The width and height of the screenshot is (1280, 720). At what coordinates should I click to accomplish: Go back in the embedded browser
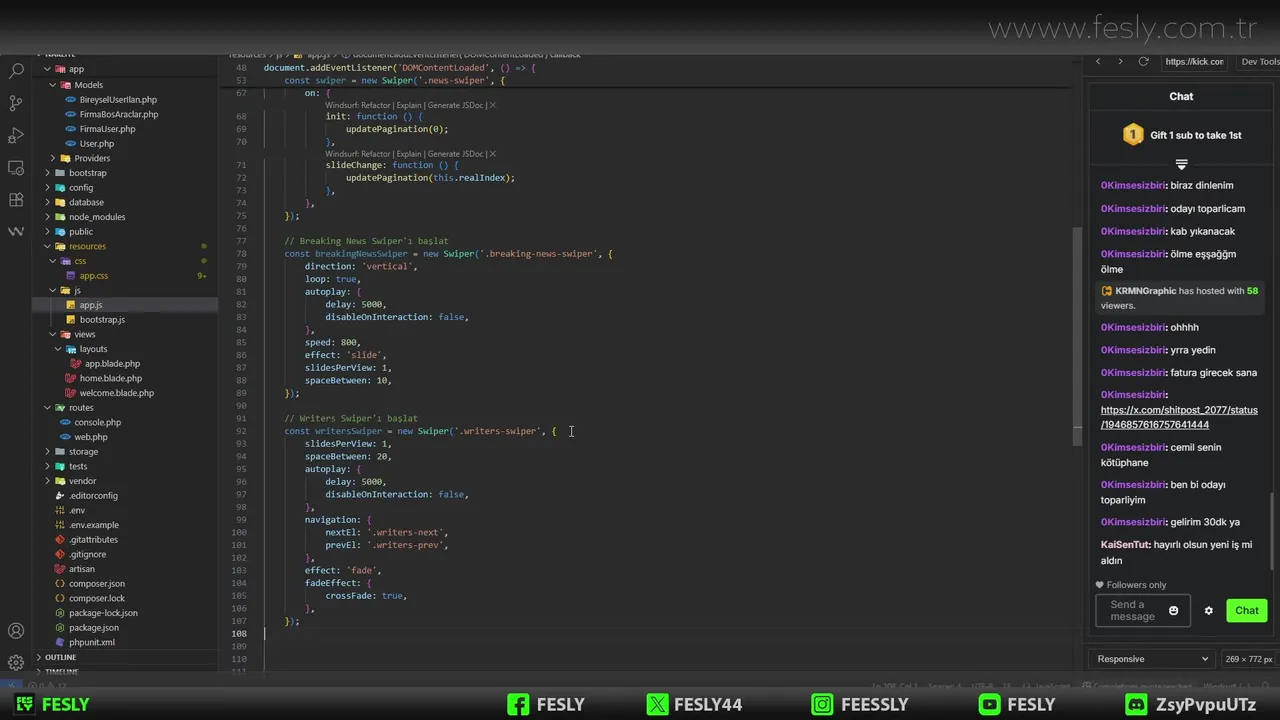pos(1098,62)
